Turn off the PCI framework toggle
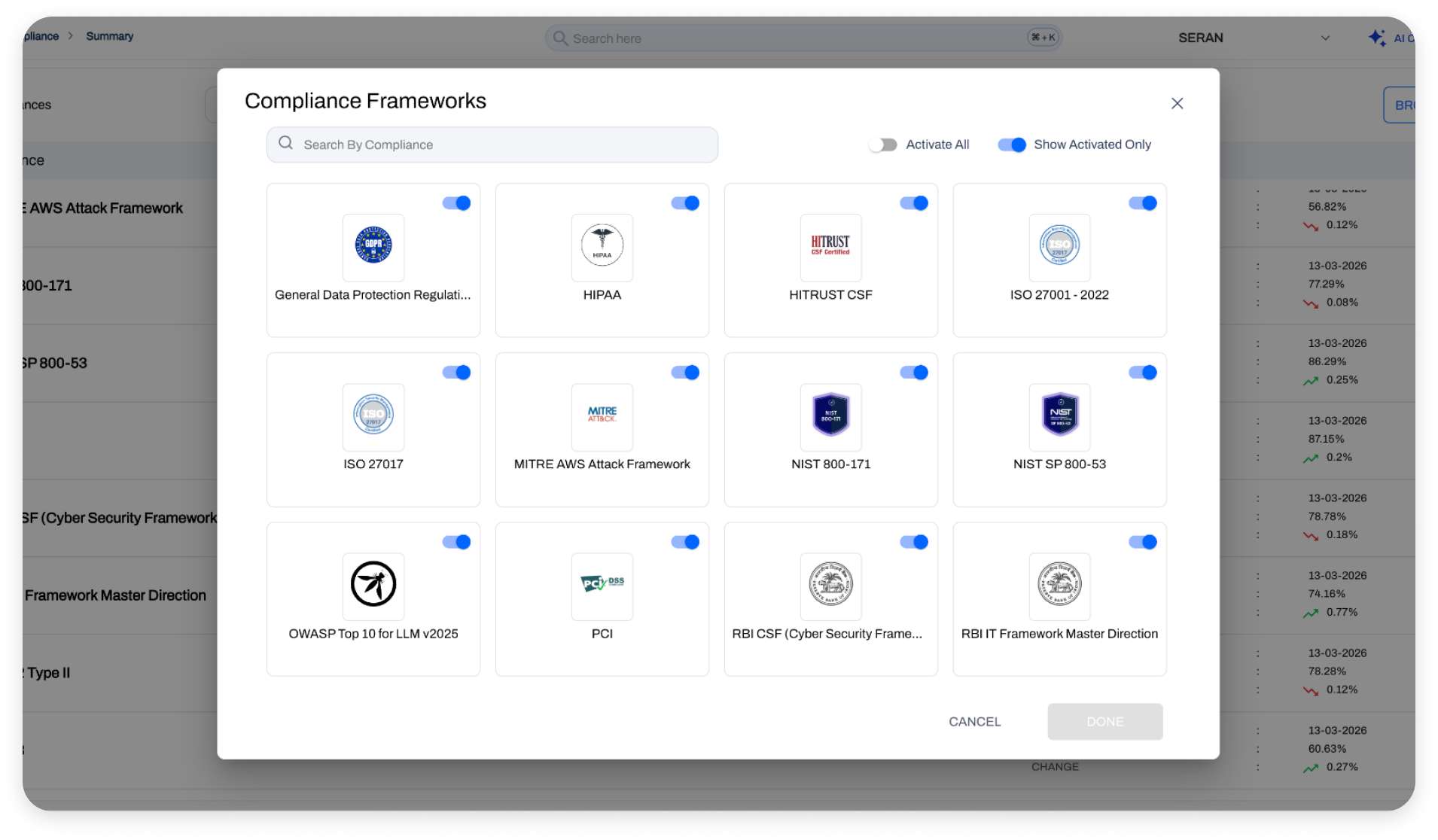The width and height of the screenshot is (1438, 840). click(x=685, y=542)
